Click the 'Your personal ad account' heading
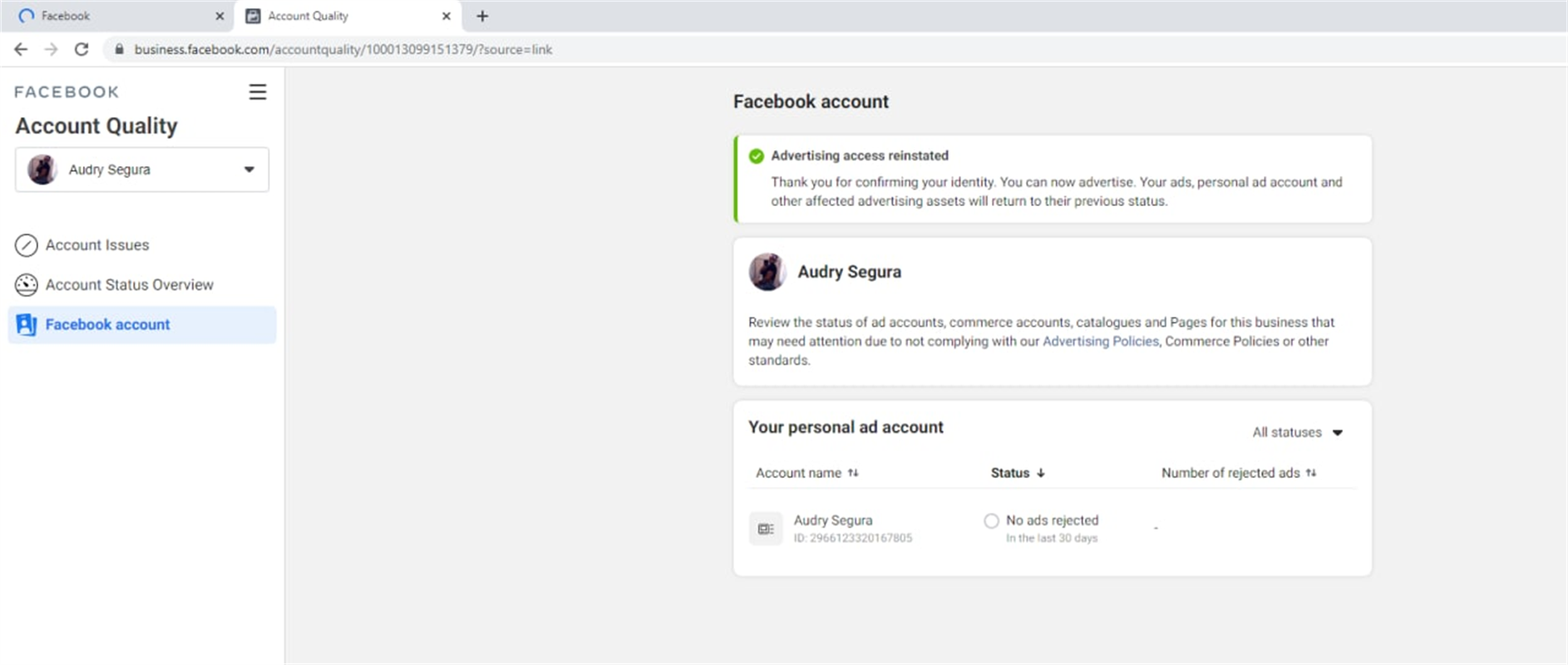 click(x=846, y=427)
